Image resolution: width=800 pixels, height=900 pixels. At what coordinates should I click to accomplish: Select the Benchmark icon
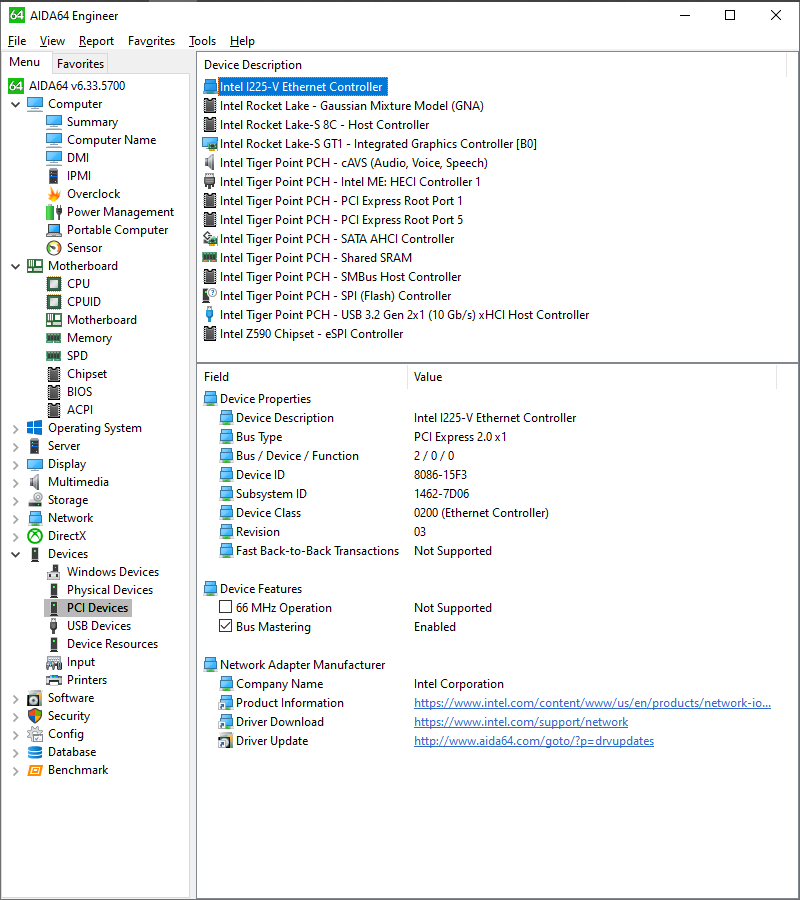pos(35,770)
